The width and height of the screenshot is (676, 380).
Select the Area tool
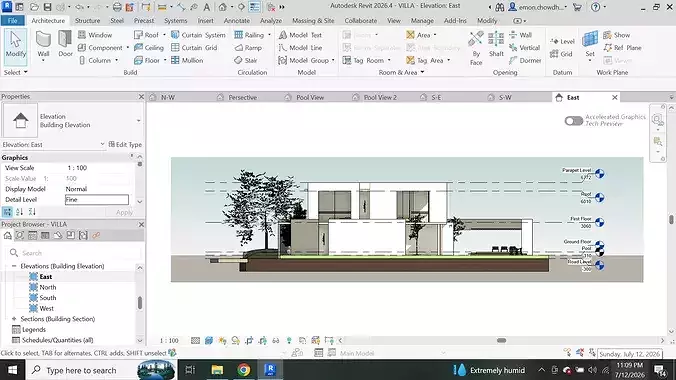pos(418,35)
